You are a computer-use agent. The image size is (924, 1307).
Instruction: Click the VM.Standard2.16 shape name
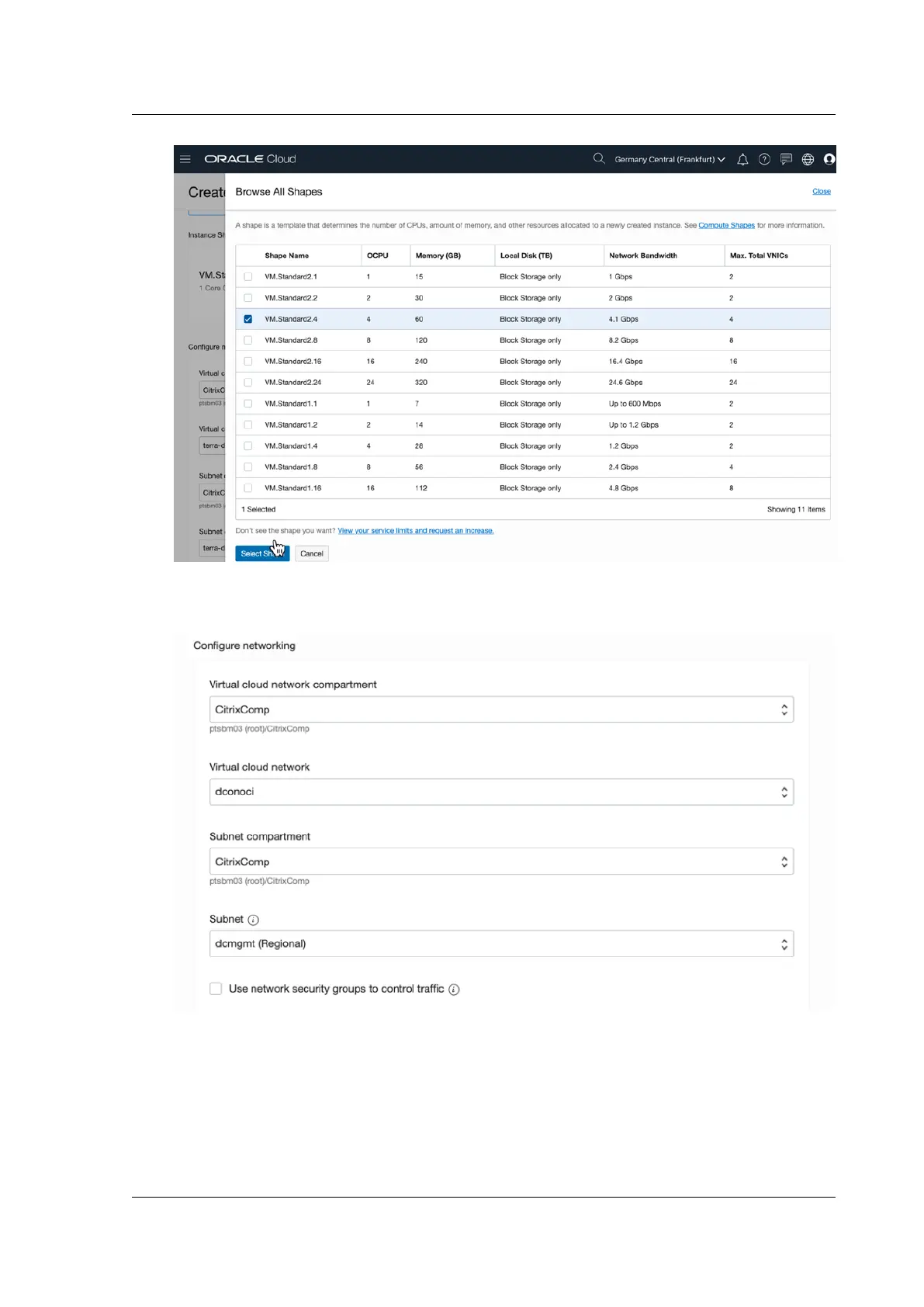click(293, 362)
